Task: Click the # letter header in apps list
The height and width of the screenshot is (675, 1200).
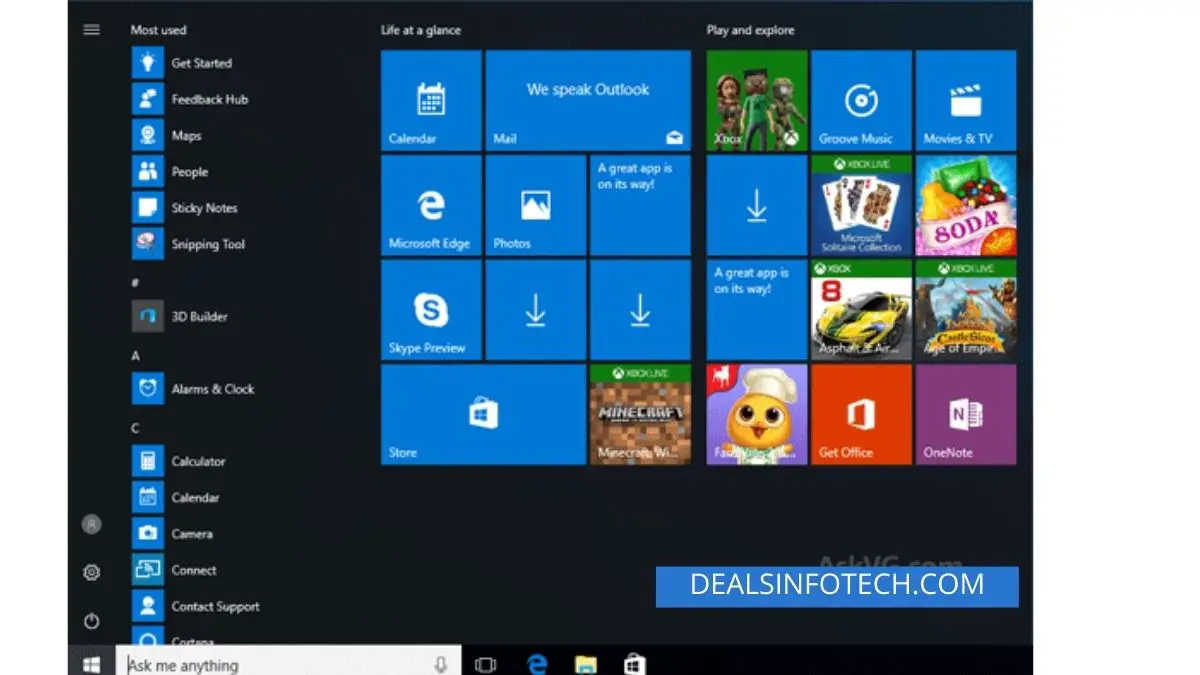Action: click(x=135, y=283)
